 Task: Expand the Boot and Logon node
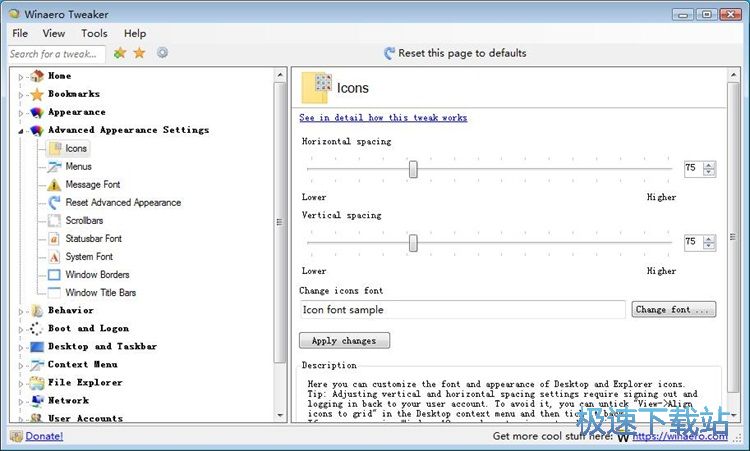point(21,330)
